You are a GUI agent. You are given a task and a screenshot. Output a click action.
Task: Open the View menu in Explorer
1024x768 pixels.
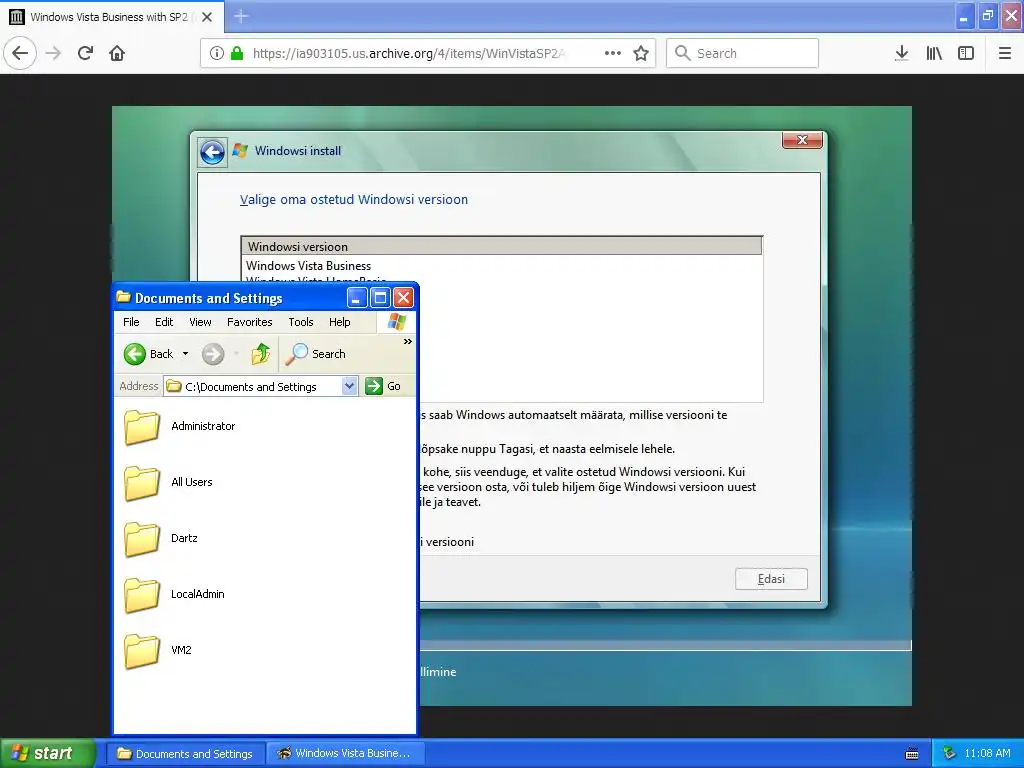tap(200, 322)
